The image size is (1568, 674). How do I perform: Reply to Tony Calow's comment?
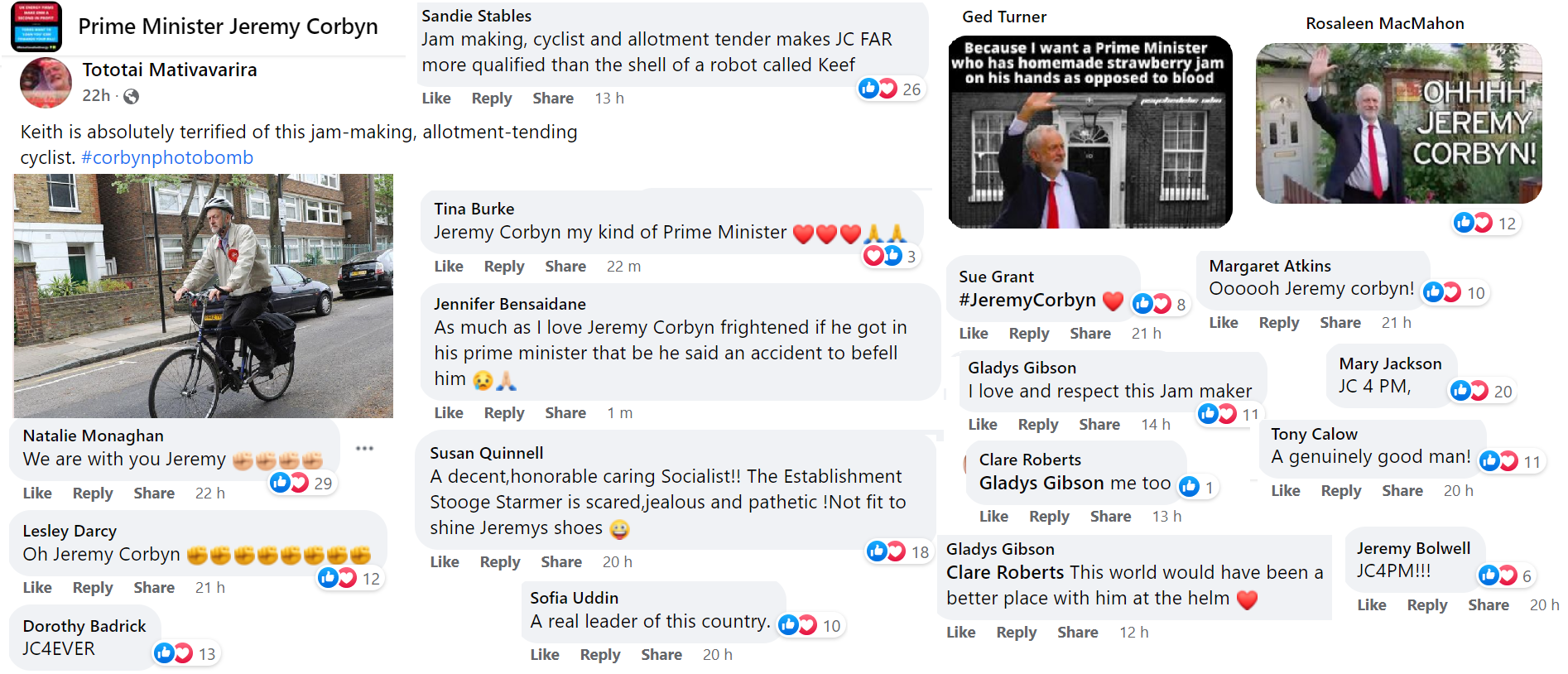pyautogui.click(x=1340, y=490)
